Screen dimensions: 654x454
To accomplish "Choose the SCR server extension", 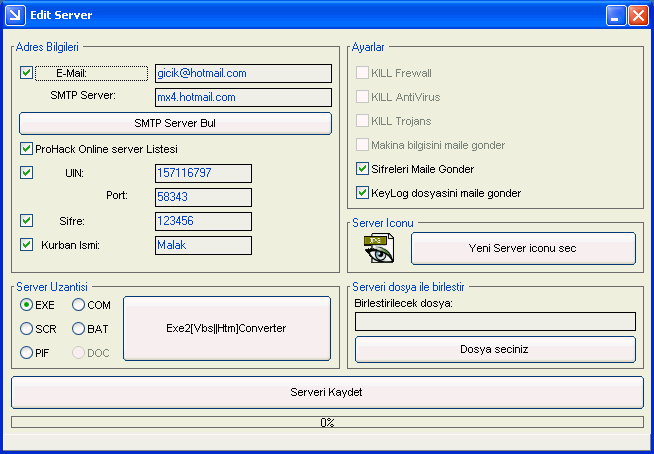I will click(27, 328).
